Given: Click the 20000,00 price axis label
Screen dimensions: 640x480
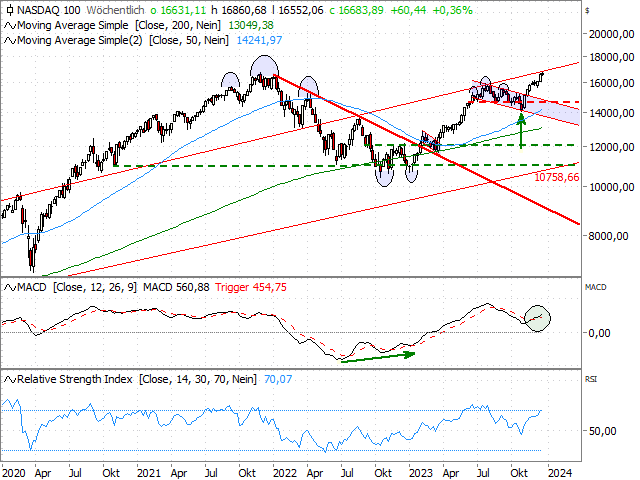Looking at the screenshot, I should coord(611,34).
